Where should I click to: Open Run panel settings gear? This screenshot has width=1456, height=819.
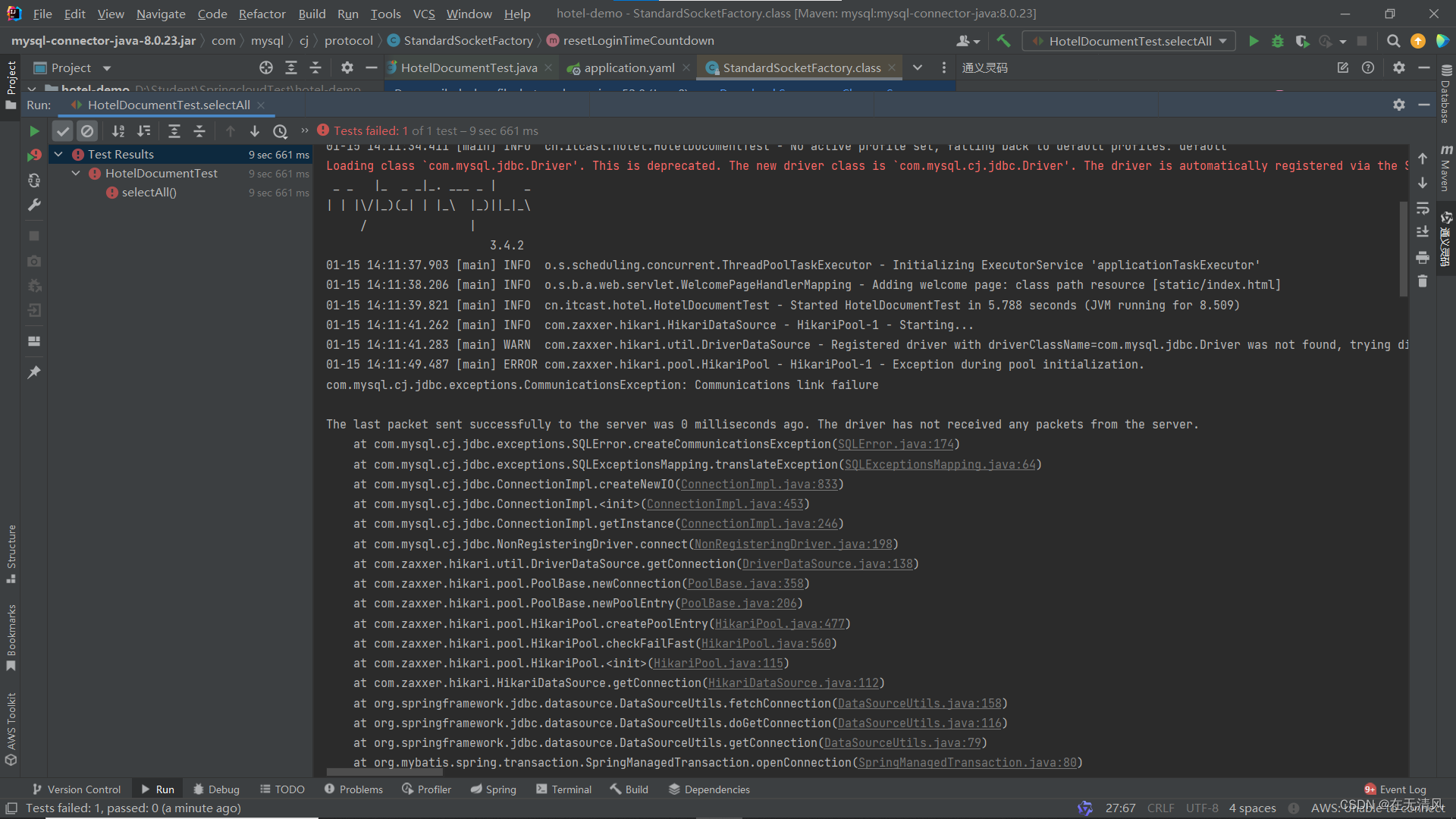1398,105
